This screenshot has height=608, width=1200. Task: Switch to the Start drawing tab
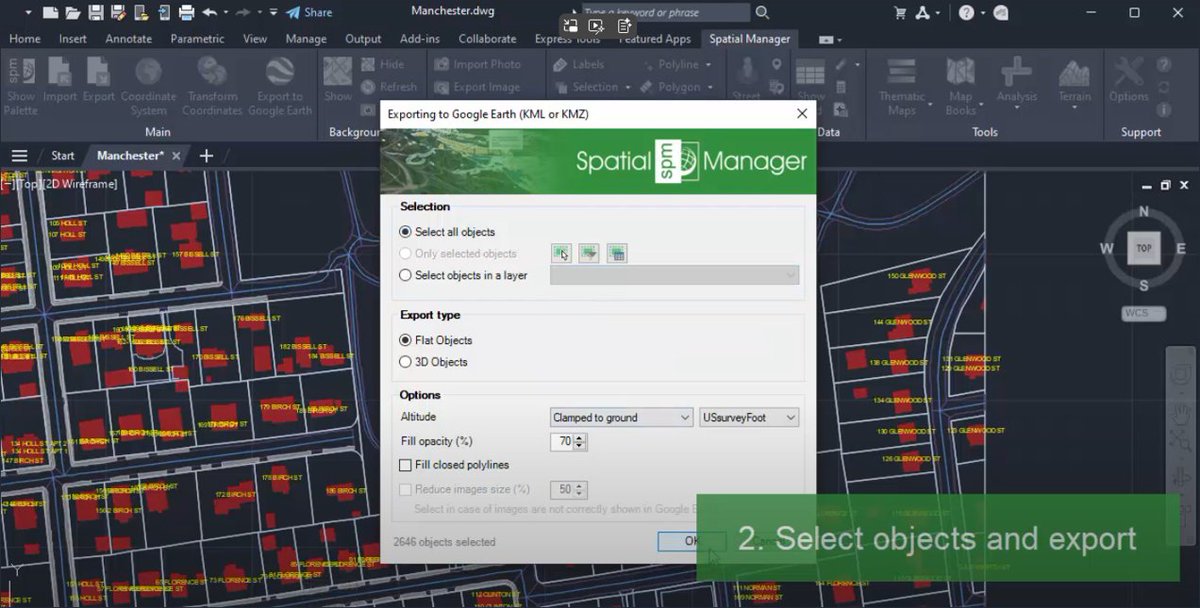[x=63, y=156]
